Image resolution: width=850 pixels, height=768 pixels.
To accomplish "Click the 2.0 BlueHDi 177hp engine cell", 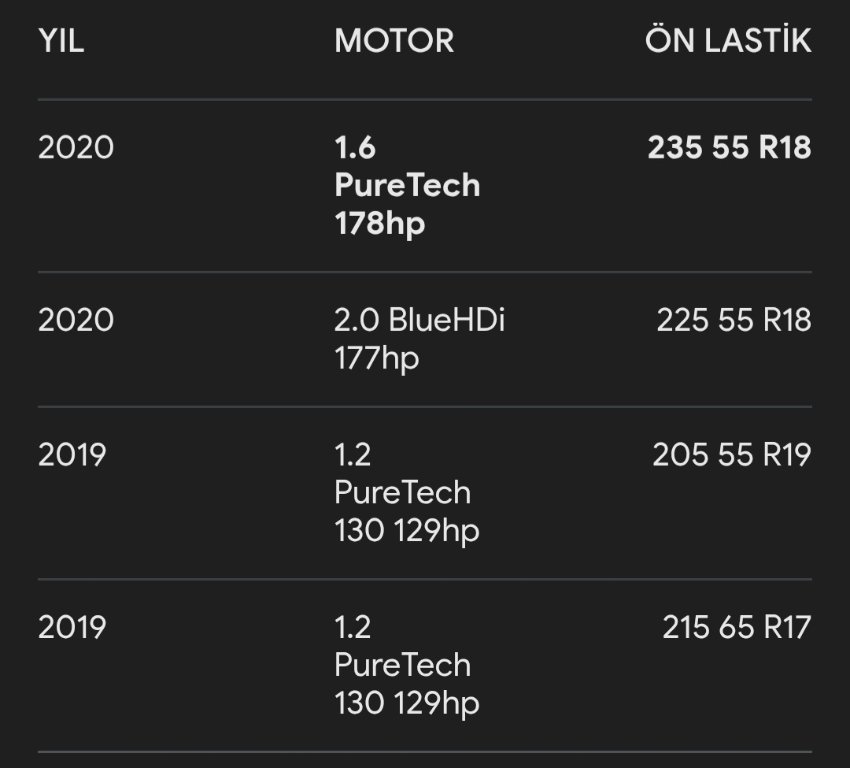I will 419,338.
